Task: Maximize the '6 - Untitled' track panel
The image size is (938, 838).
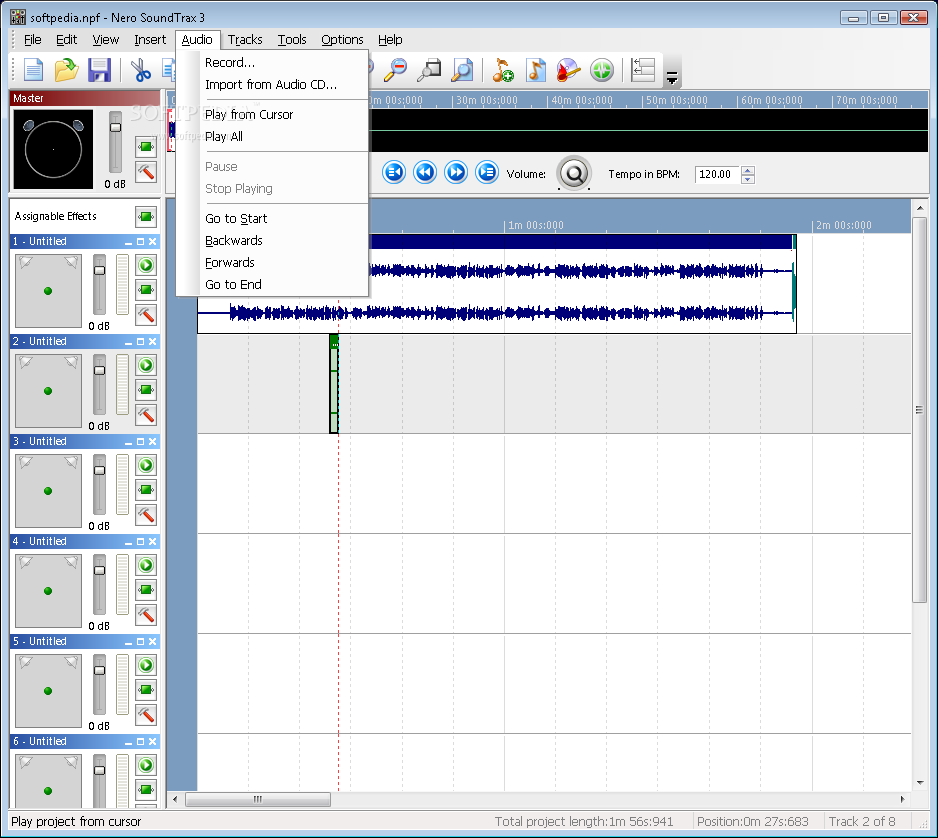Action: tap(141, 741)
